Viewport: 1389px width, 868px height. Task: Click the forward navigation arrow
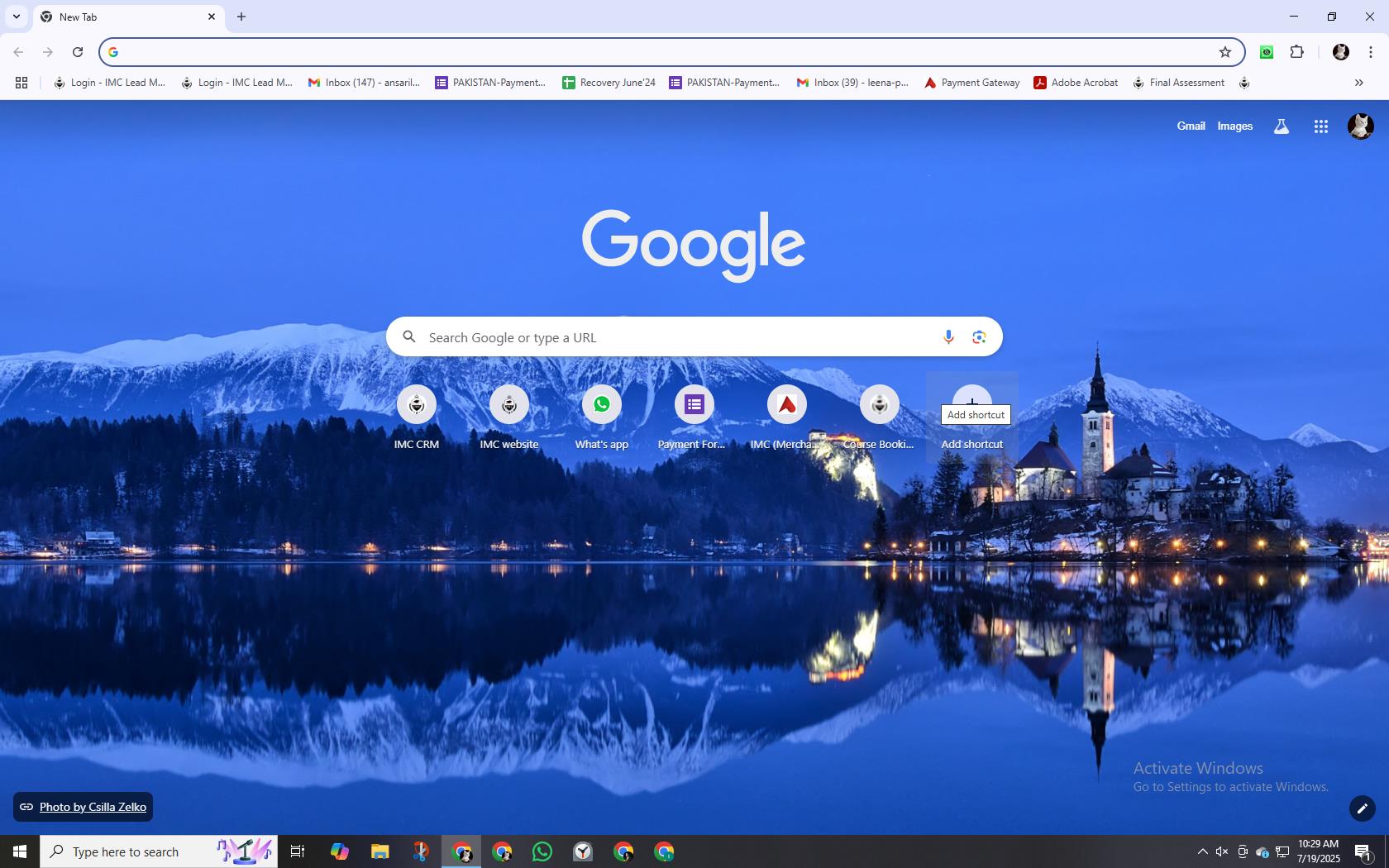click(48, 52)
